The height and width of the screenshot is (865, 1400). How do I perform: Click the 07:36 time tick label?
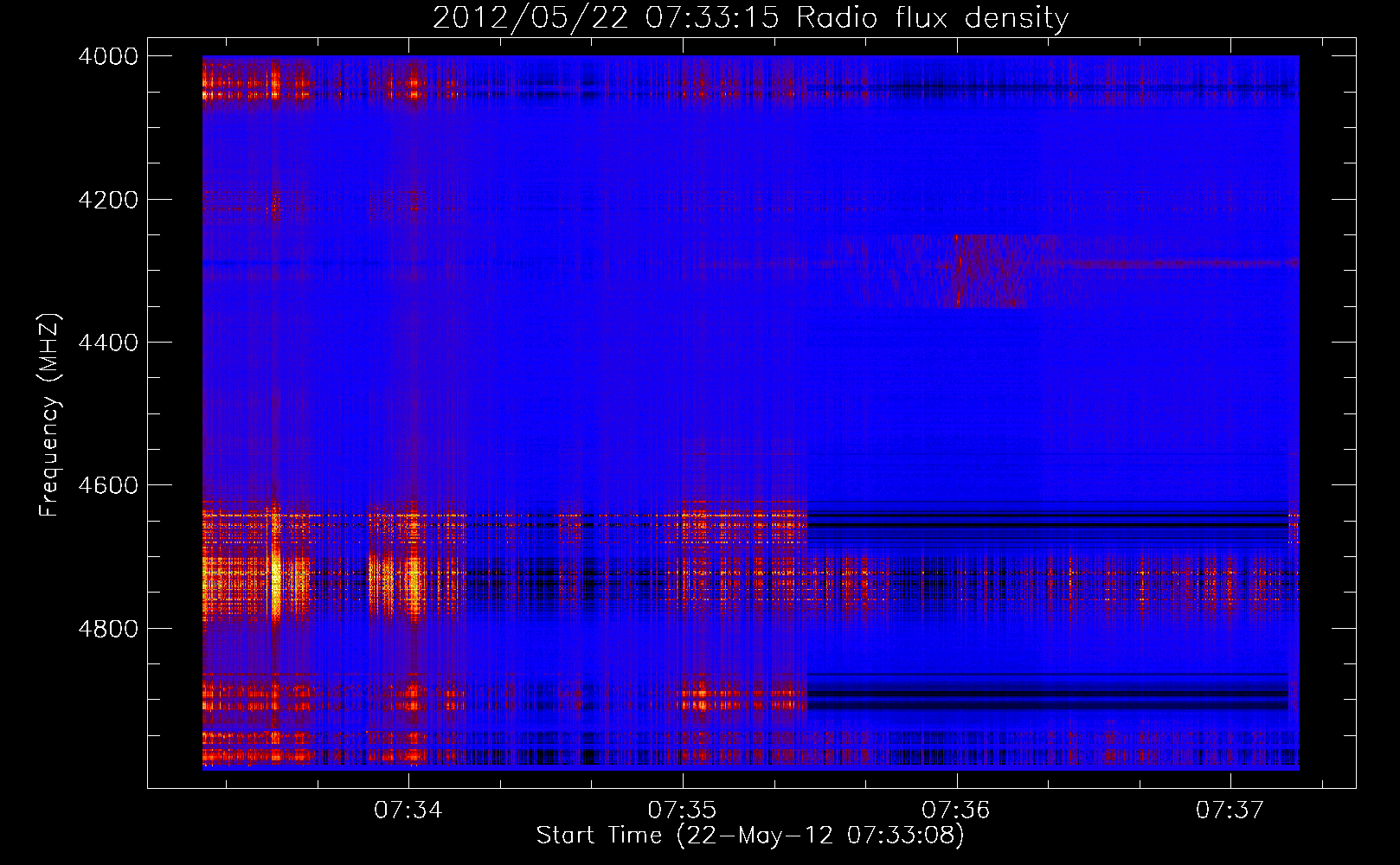(956, 811)
